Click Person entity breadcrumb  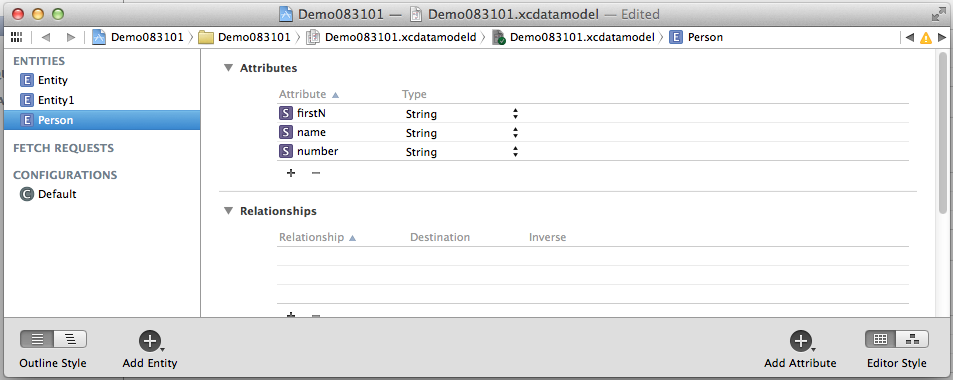(696, 37)
